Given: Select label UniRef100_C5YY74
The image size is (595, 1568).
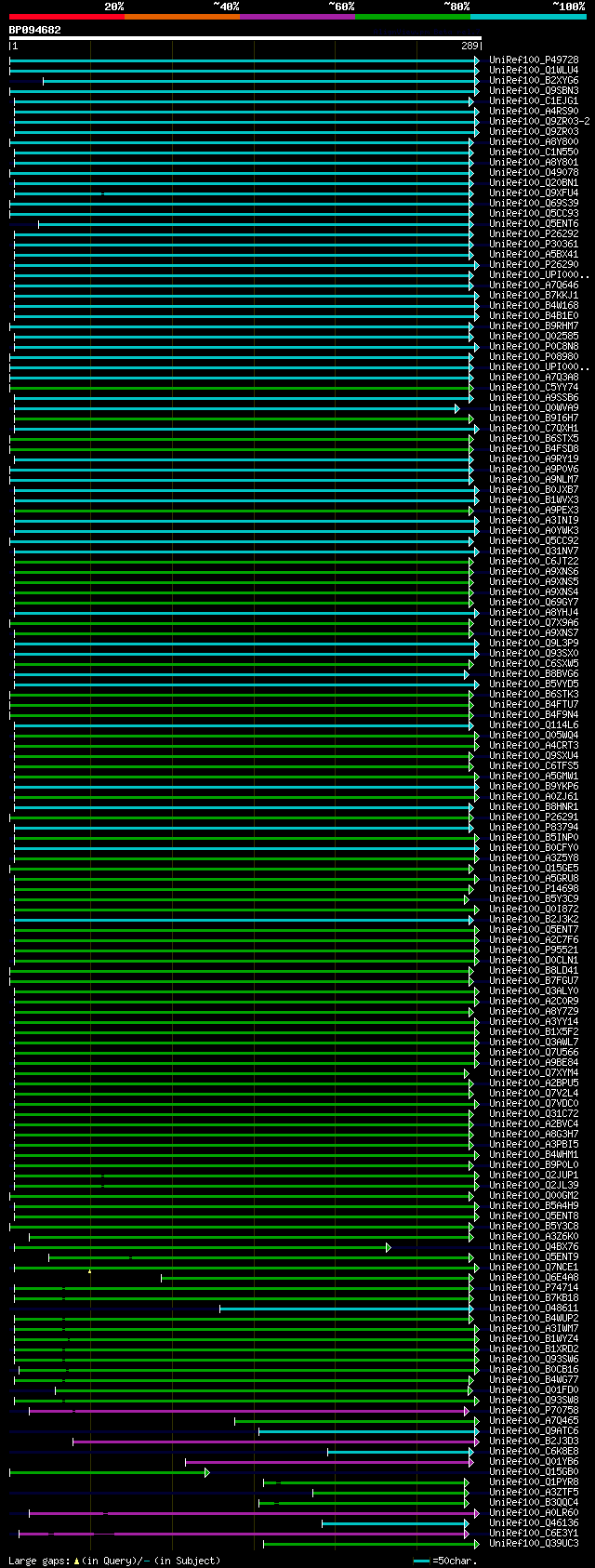Looking at the screenshot, I should tap(534, 387).
